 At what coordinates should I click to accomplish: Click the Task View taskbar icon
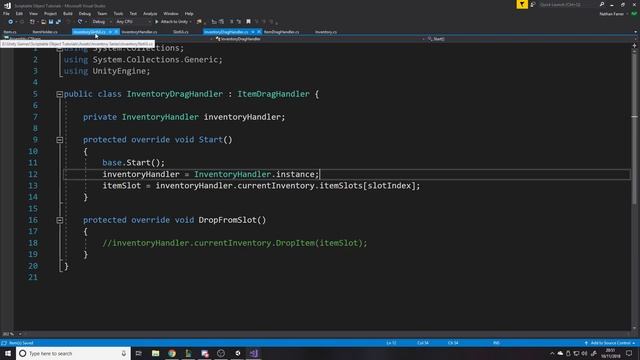[138, 353]
